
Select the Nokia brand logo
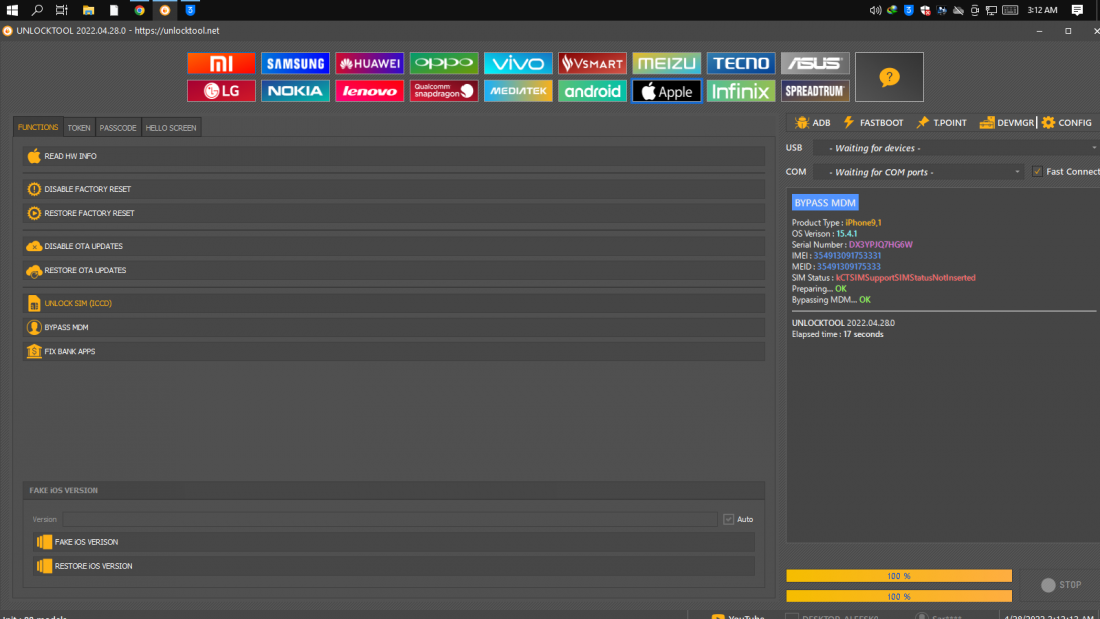point(295,91)
